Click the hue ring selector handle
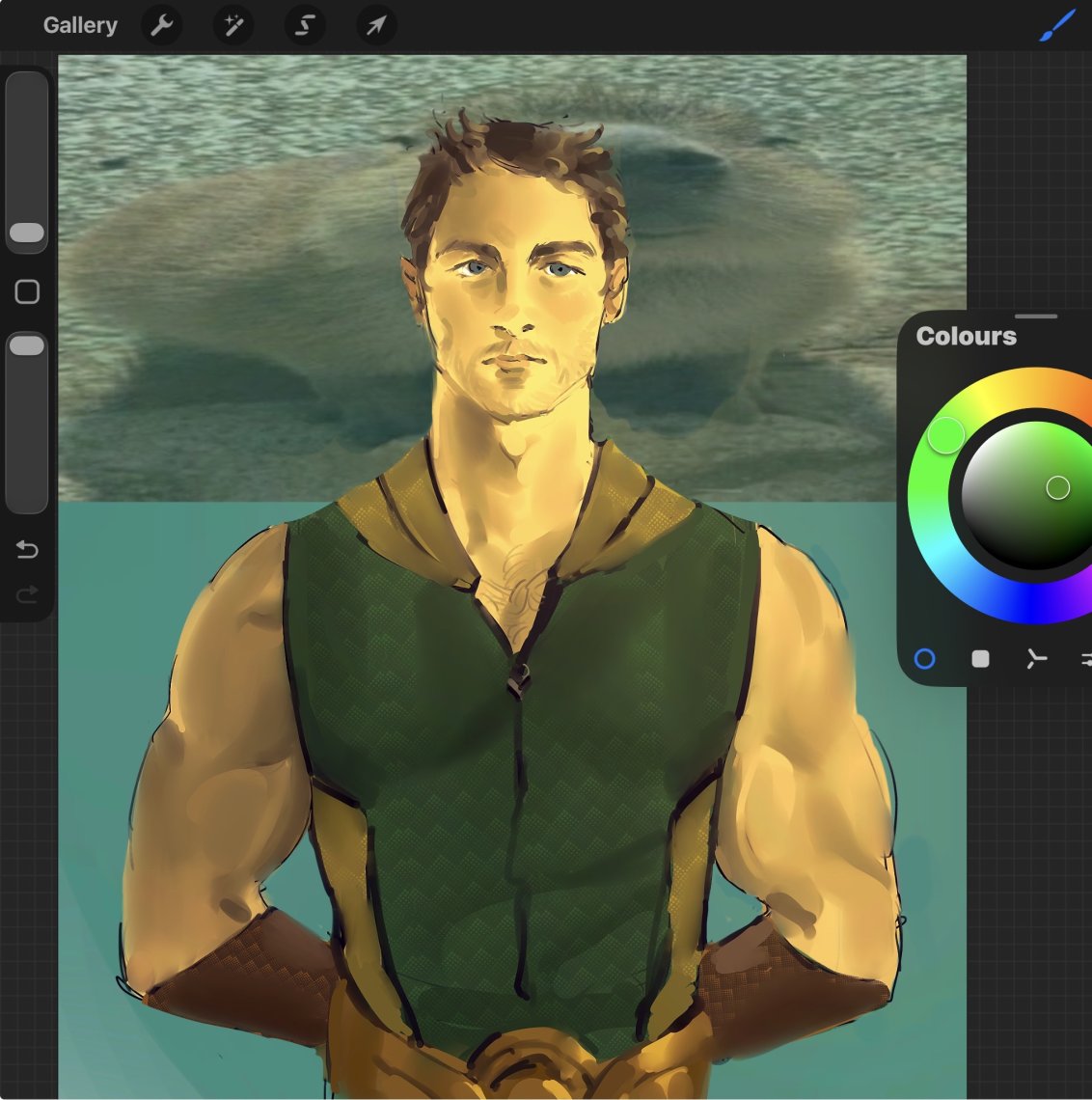The height and width of the screenshot is (1100, 1092). click(946, 435)
